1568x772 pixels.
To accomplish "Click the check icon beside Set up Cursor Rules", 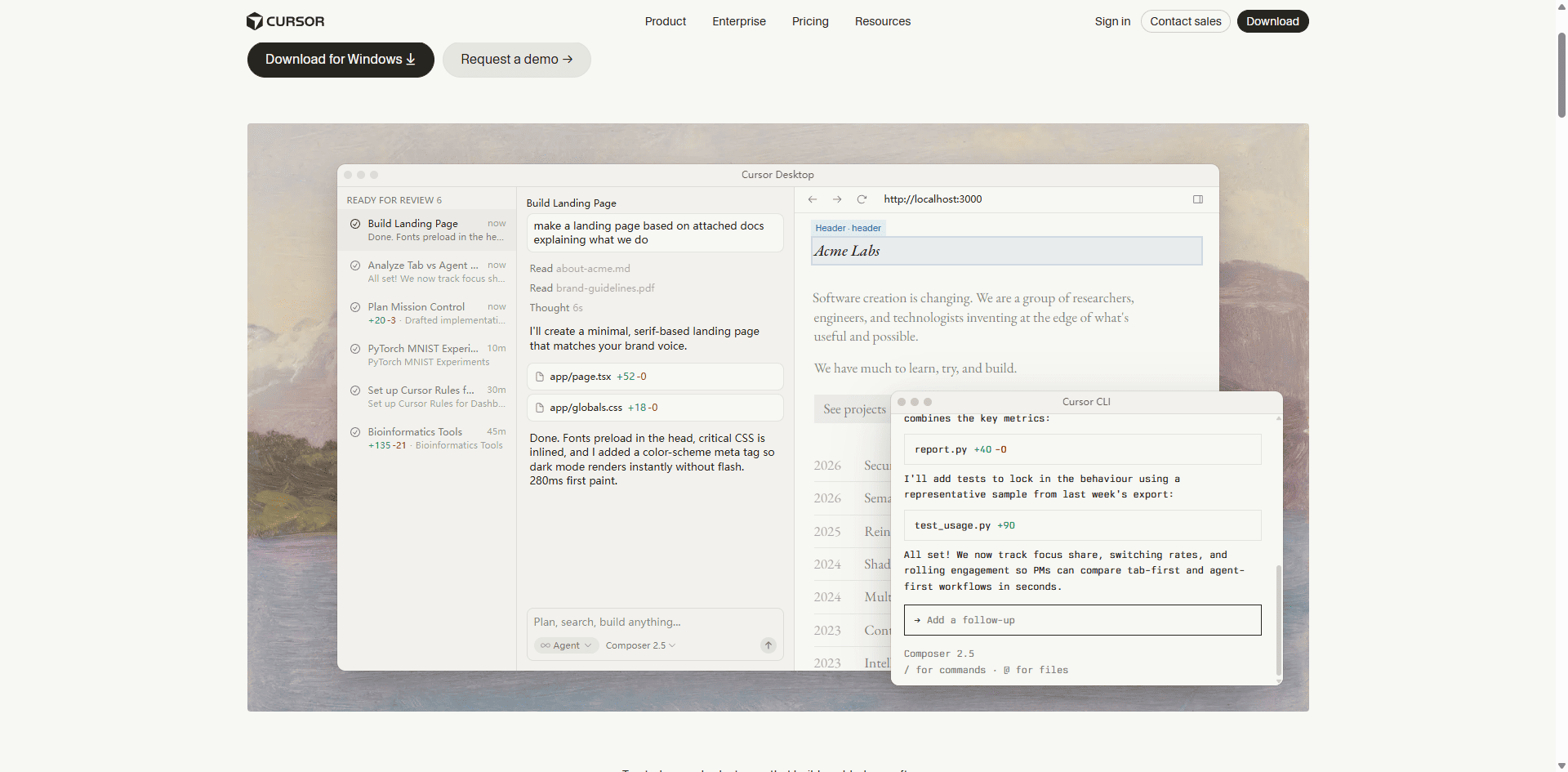I will click(x=355, y=390).
